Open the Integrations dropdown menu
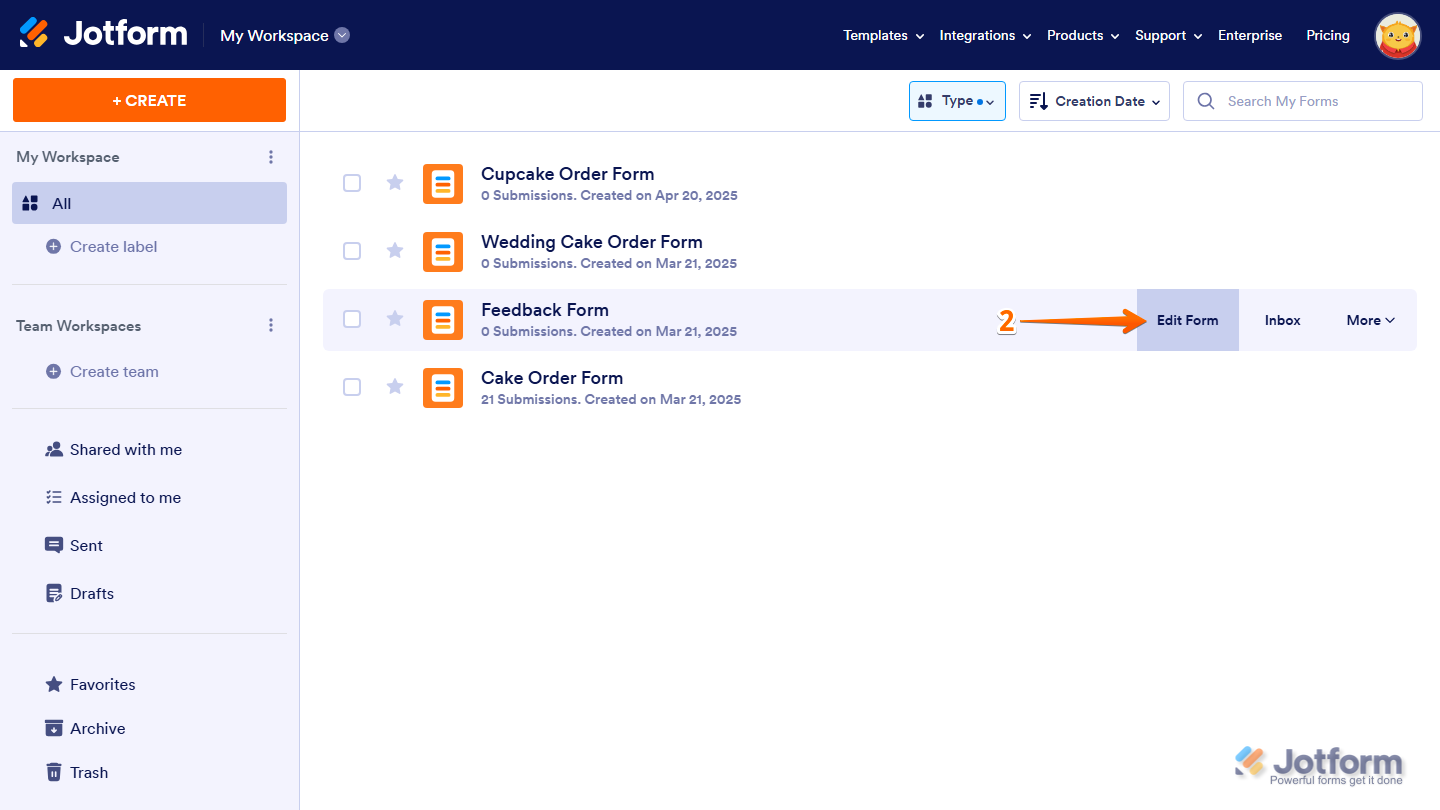This screenshot has width=1440, height=810. point(985,35)
